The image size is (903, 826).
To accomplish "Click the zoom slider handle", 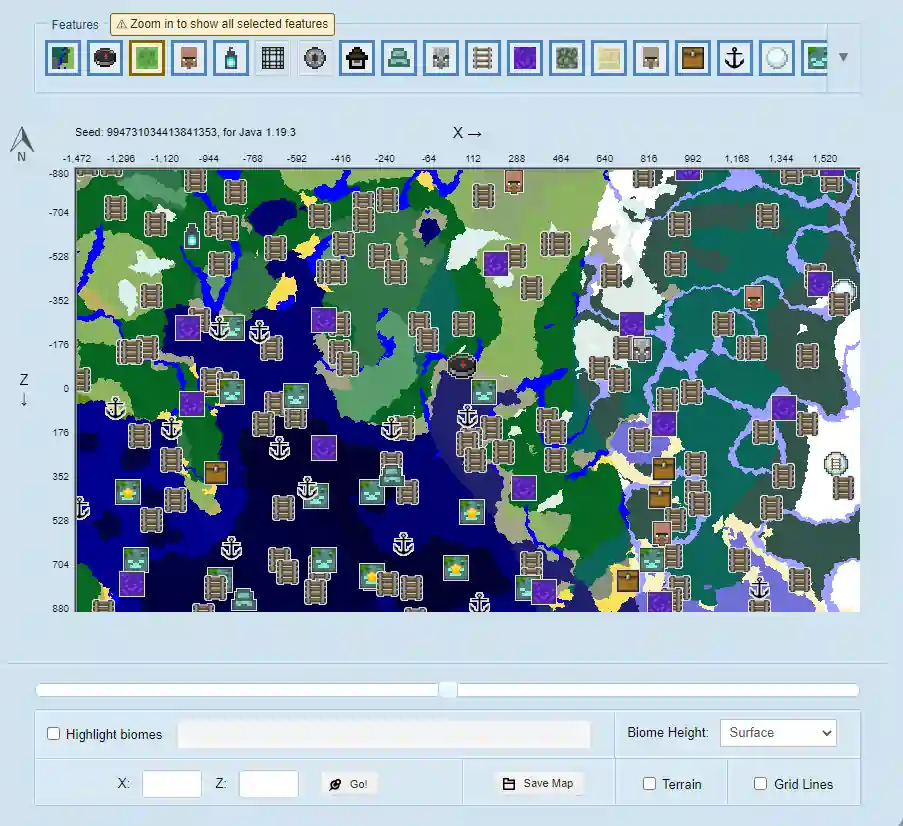I will coord(448,689).
